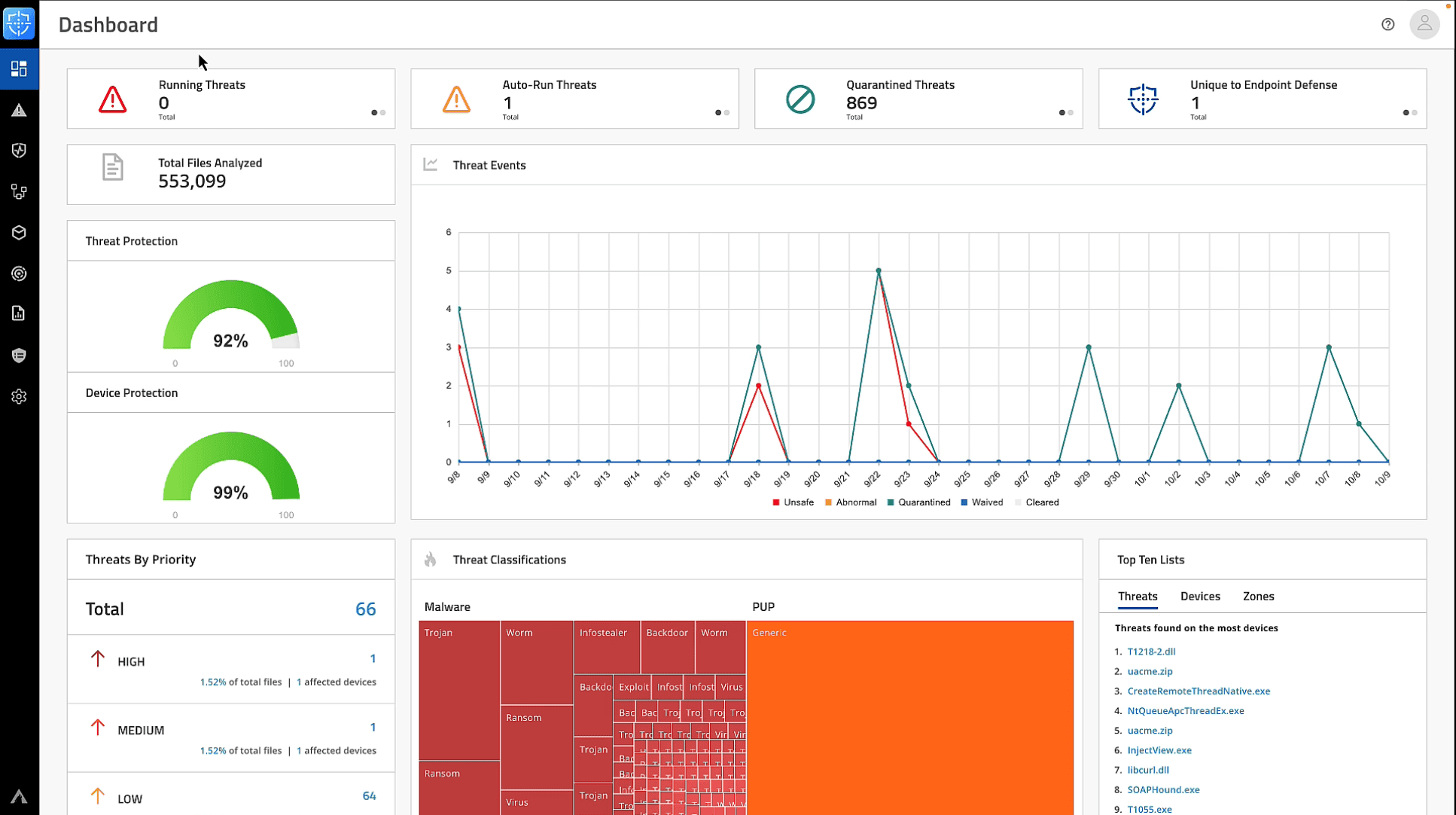This screenshot has height=815, width=1456.
Task: Open the network hierarchy sidebar icon
Action: coord(19,192)
